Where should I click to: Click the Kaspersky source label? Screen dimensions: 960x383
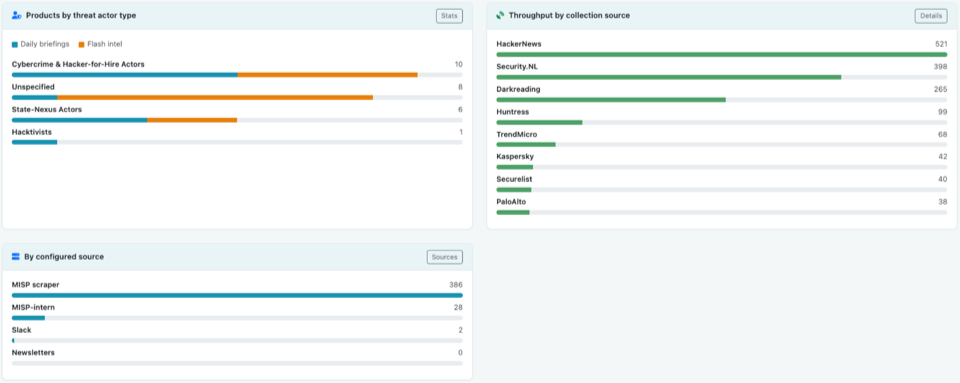[515, 157]
